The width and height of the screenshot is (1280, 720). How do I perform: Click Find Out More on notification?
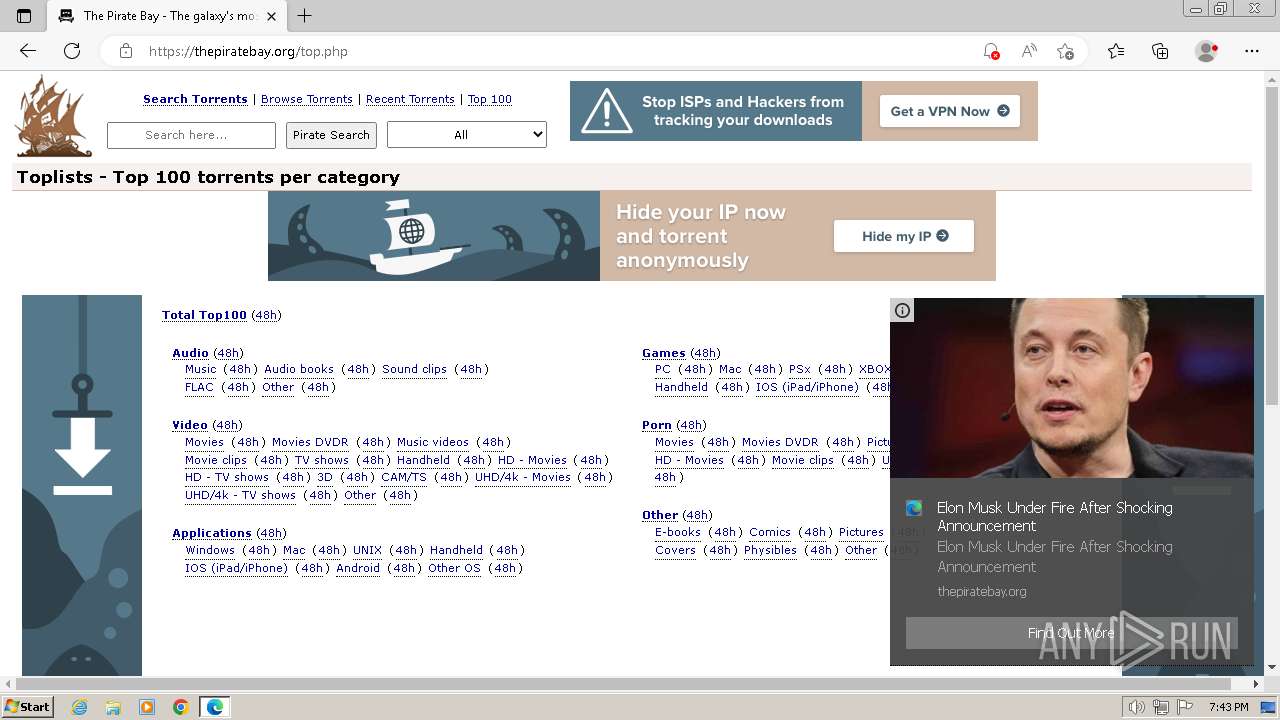pos(1071,633)
